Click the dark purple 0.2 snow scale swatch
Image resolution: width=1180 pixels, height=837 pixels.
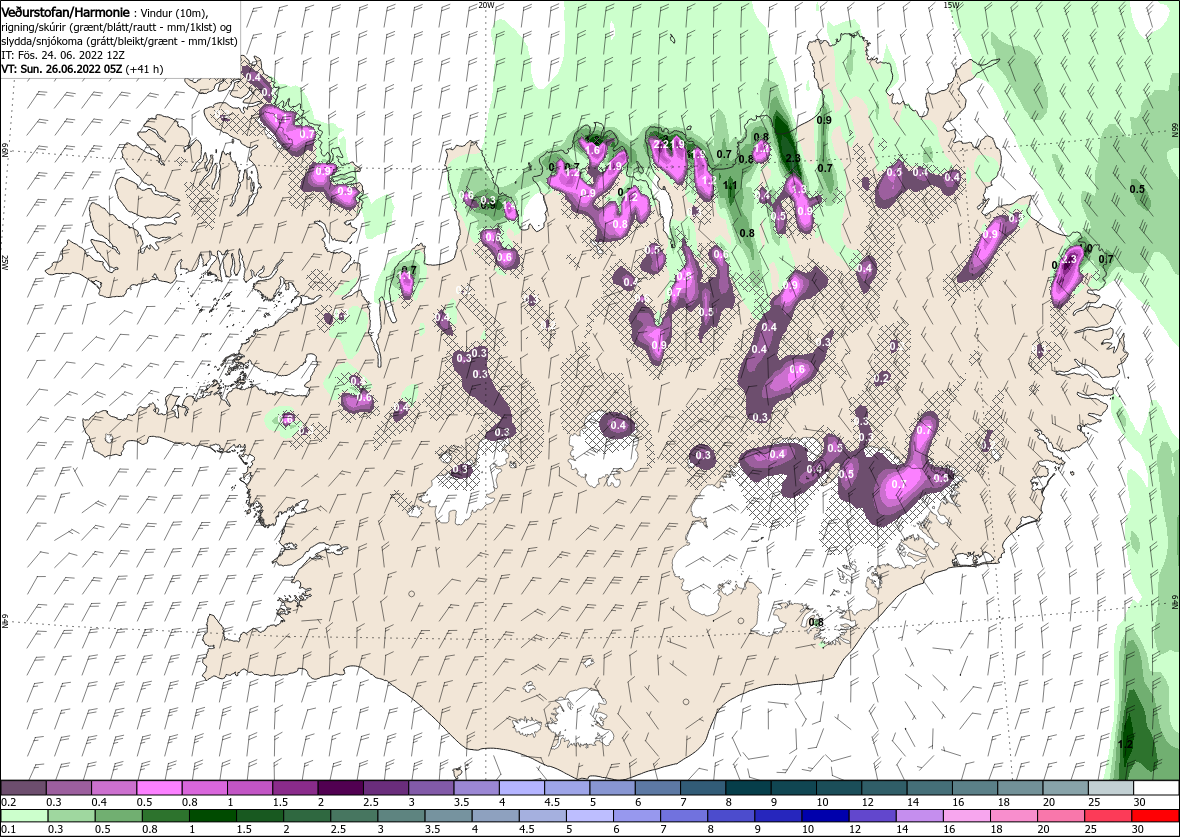23,787
